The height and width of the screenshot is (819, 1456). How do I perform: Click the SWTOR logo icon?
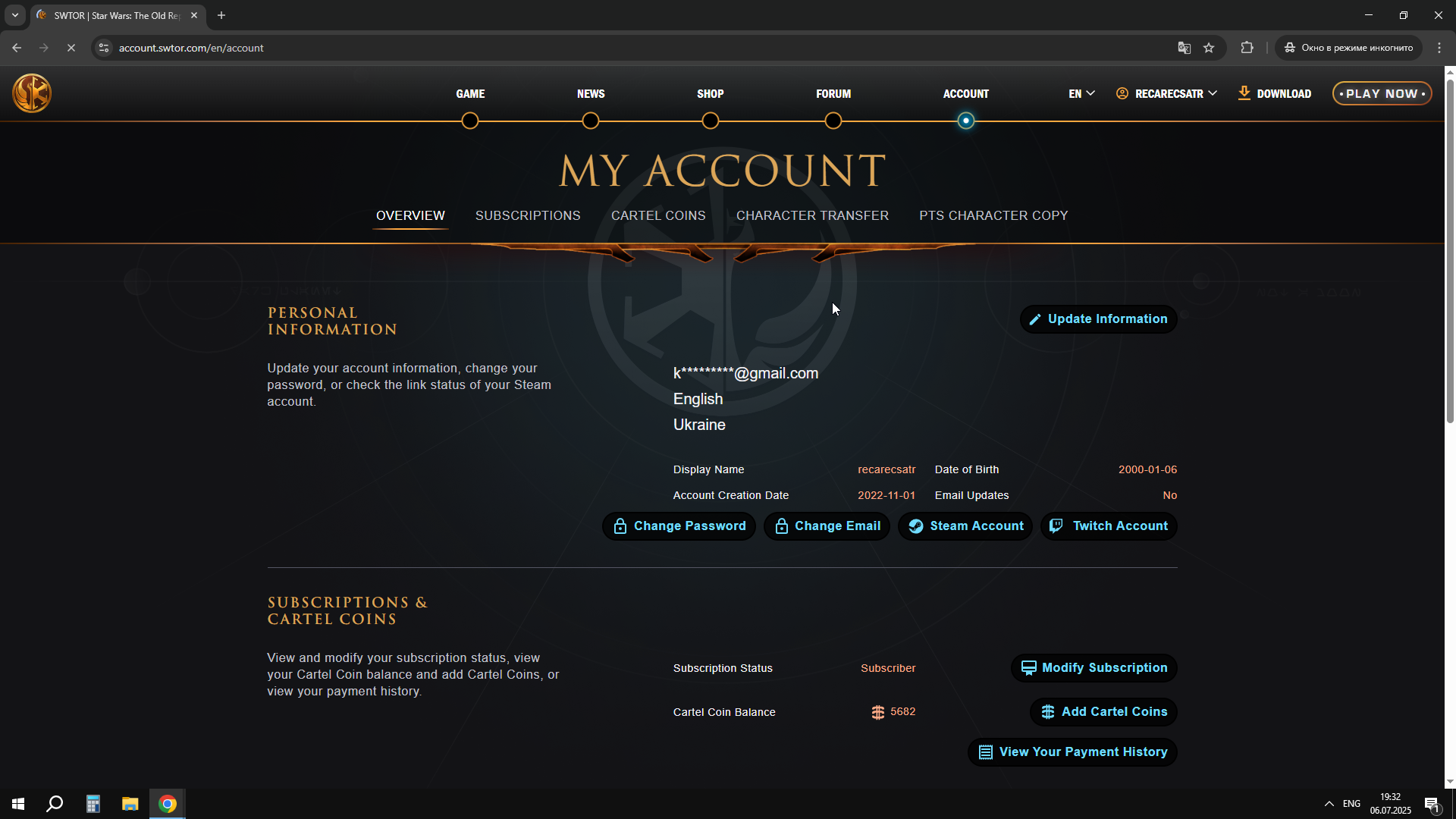[32, 93]
